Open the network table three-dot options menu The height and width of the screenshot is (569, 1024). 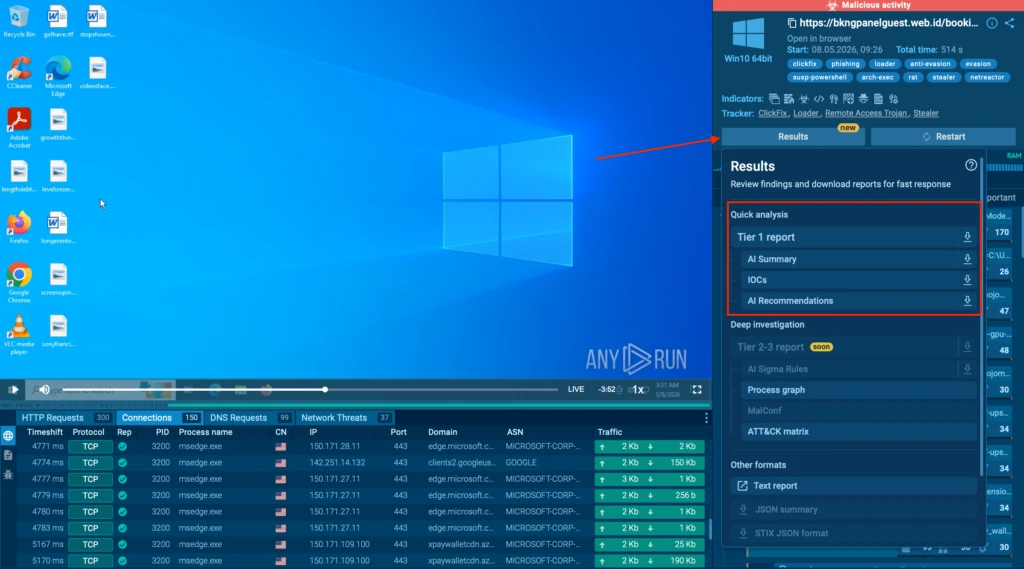pos(706,418)
